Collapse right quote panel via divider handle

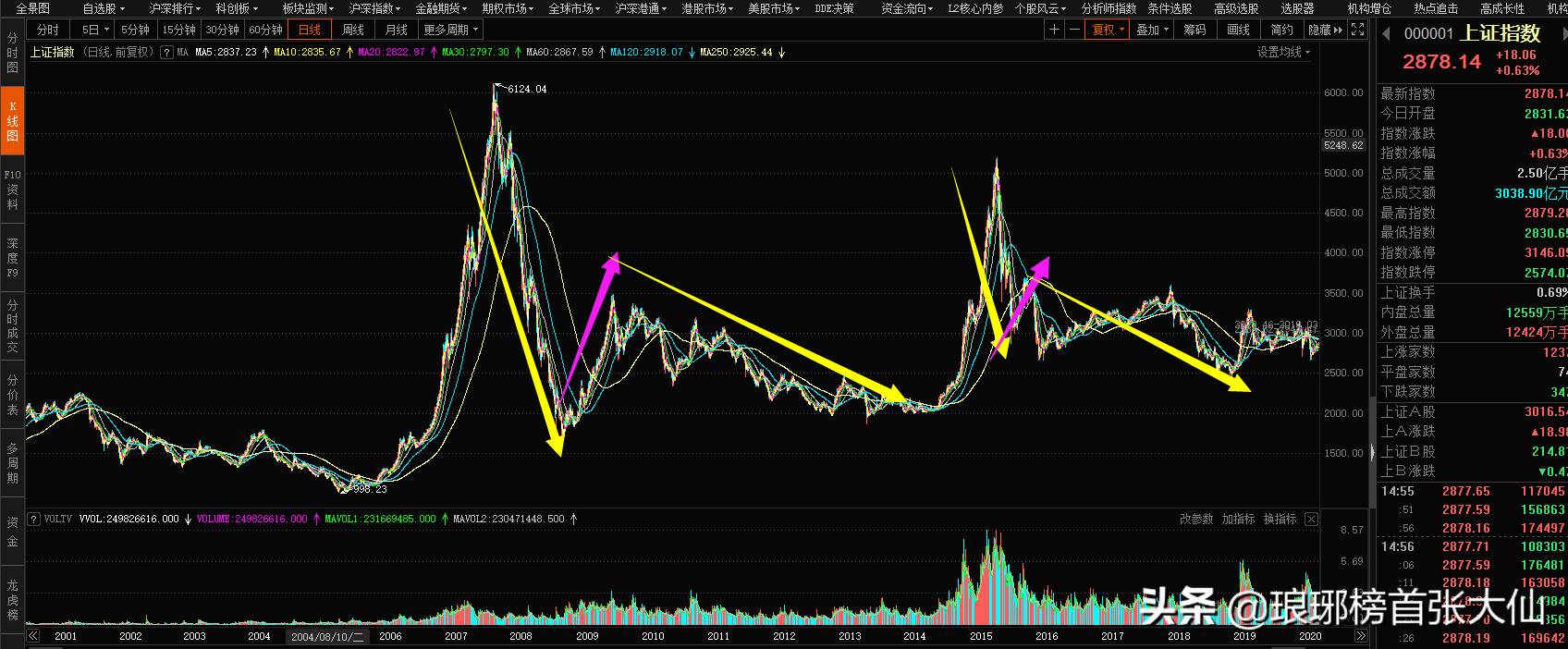[1372, 453]
